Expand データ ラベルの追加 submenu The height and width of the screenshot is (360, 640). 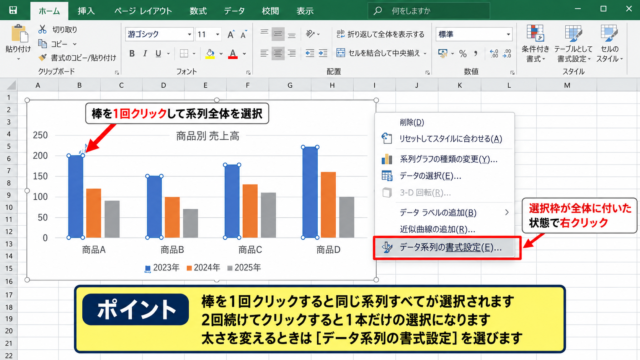click(x=444, y=212)
